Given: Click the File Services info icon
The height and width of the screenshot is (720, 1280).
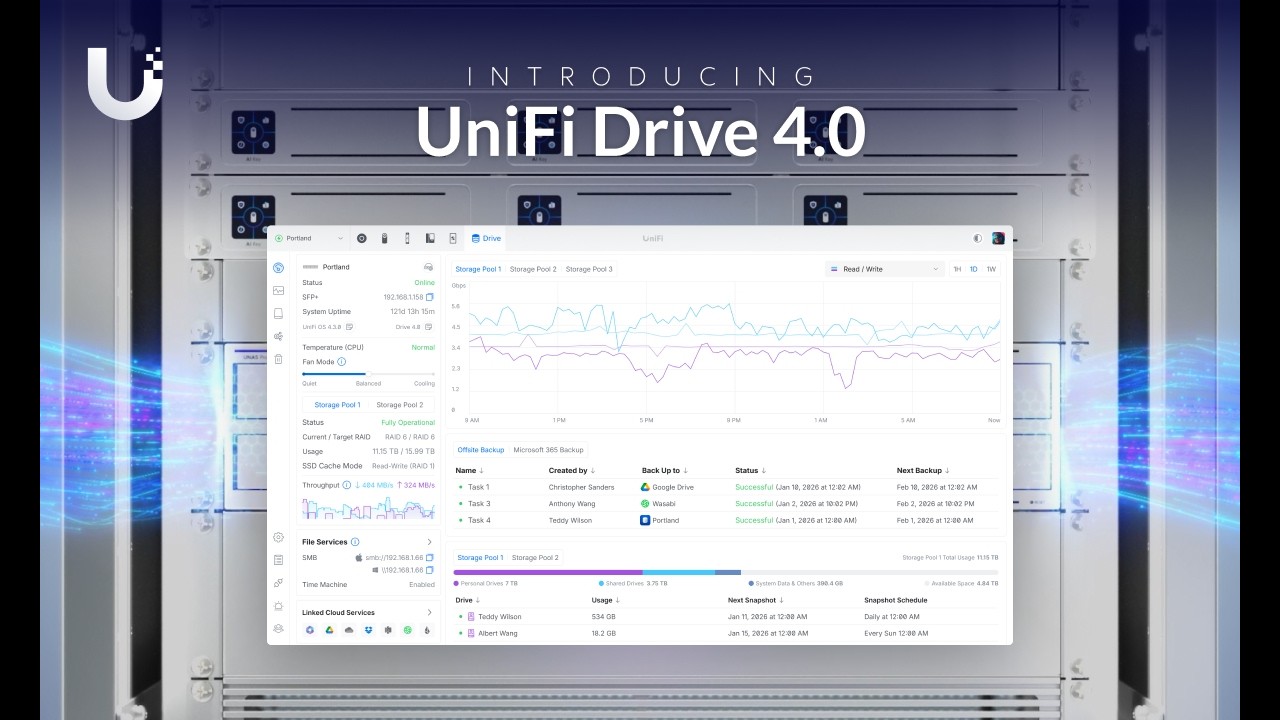Looking at the screenshot, I should [355, 542].
